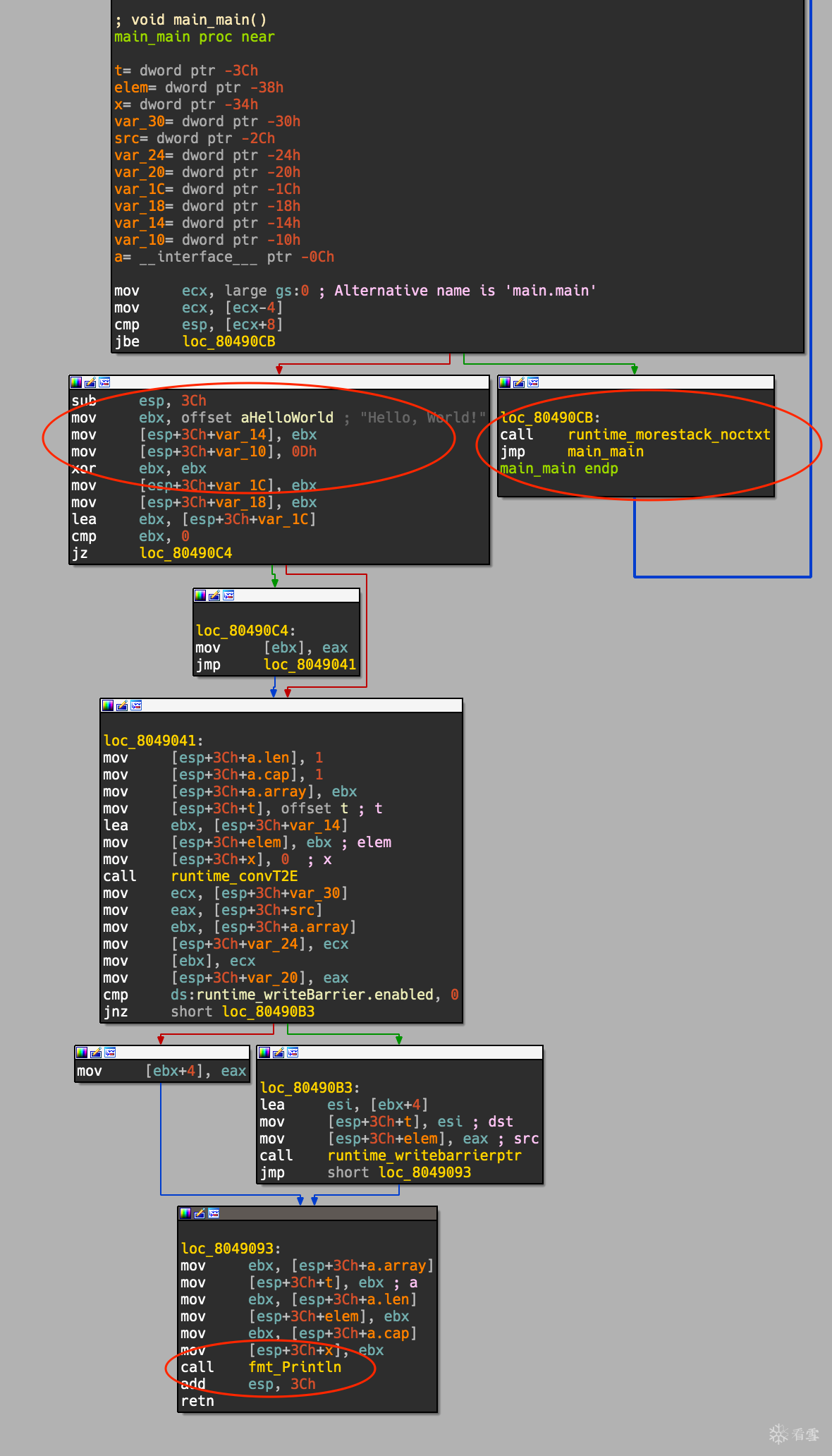Click the jmp short target loc_8049093
This screenshot has width=832, height=1456.
point(425,1172)
